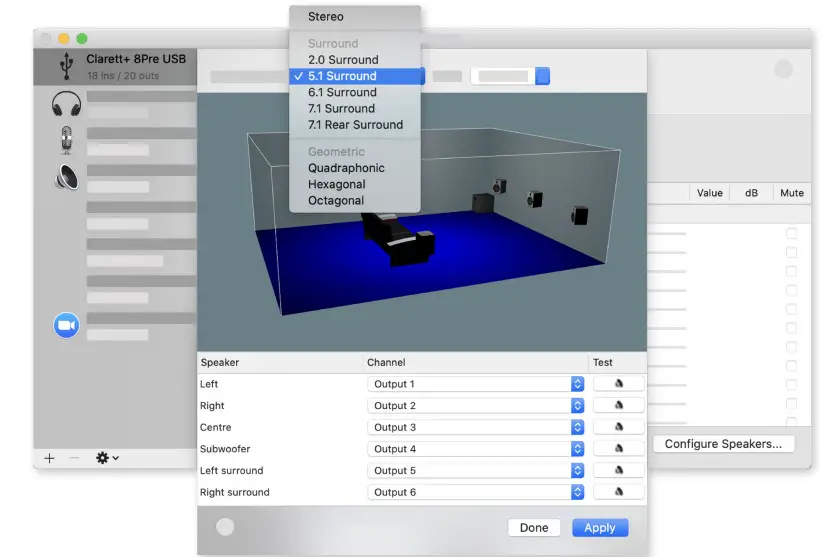Select the Clarett+ 8Pre USB device icon

click(67, 66)
